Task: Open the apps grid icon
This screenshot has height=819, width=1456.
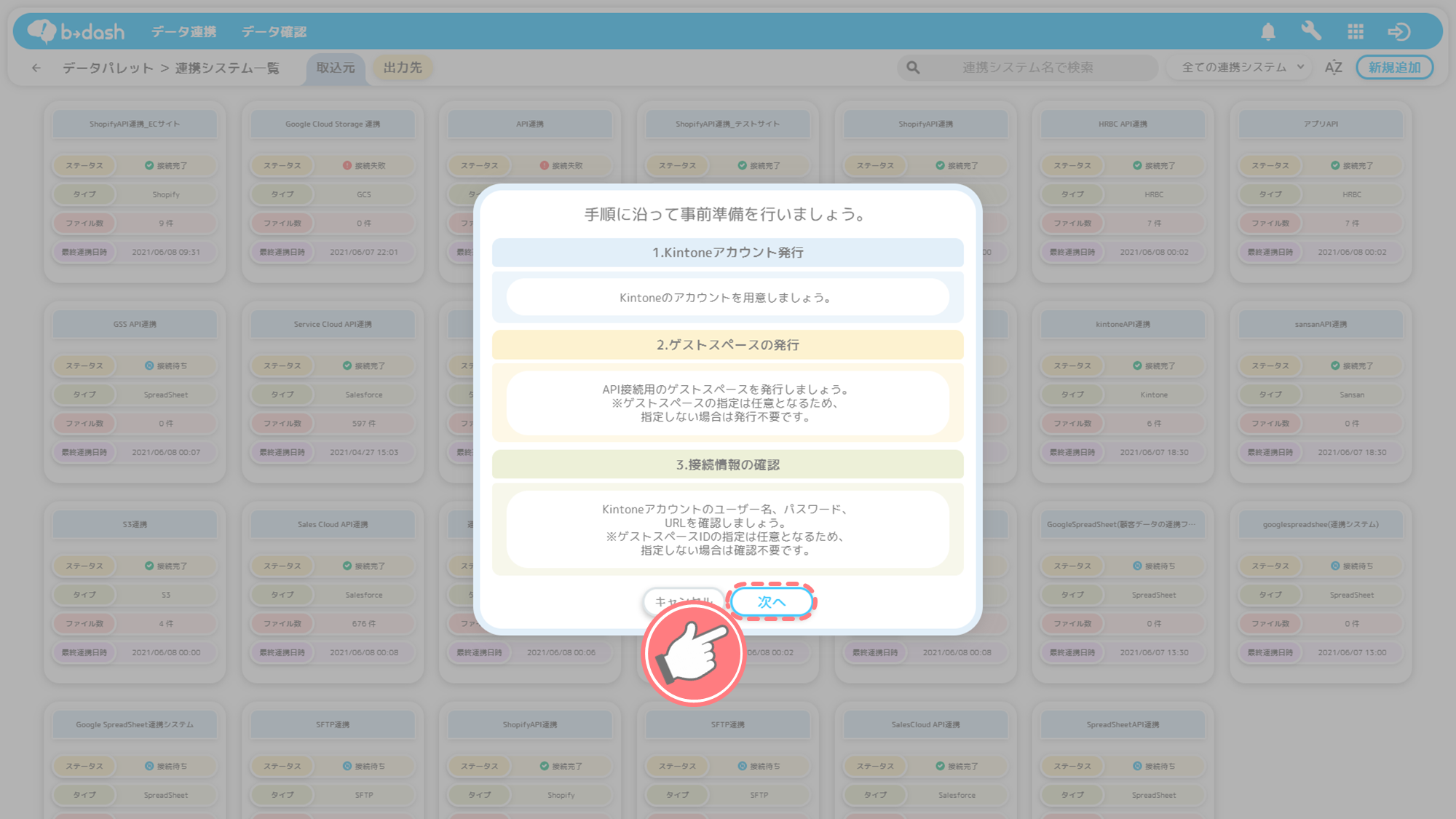Action: click(x=1356, y=31)
